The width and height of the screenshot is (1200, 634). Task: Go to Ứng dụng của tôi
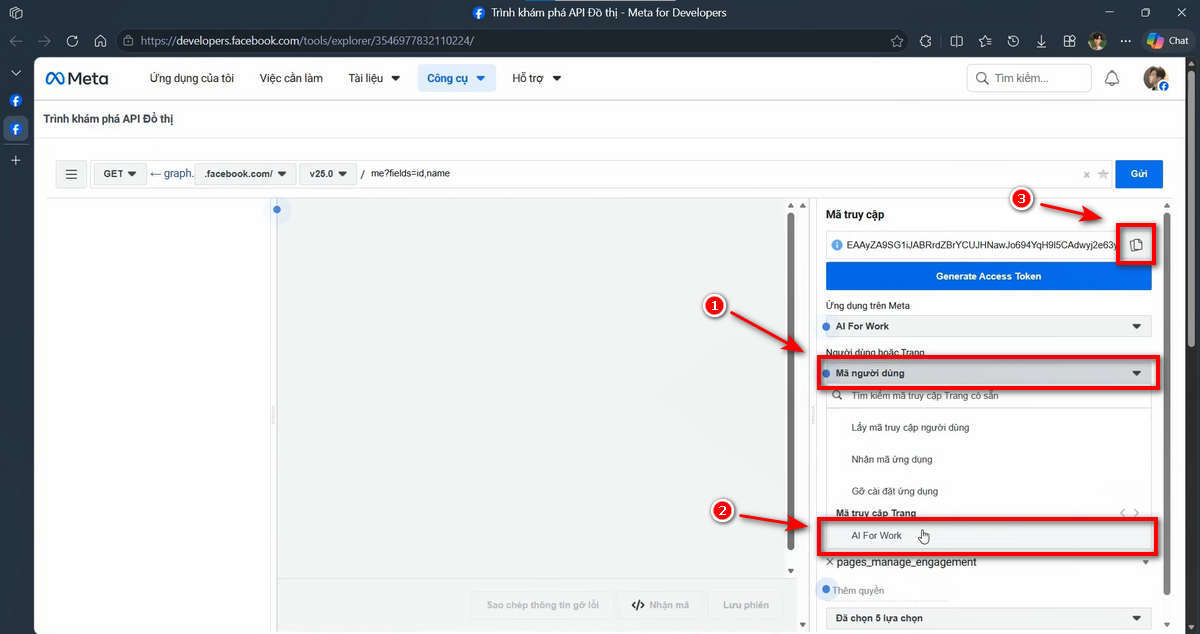pyautogui.click(x=191, y=78)
